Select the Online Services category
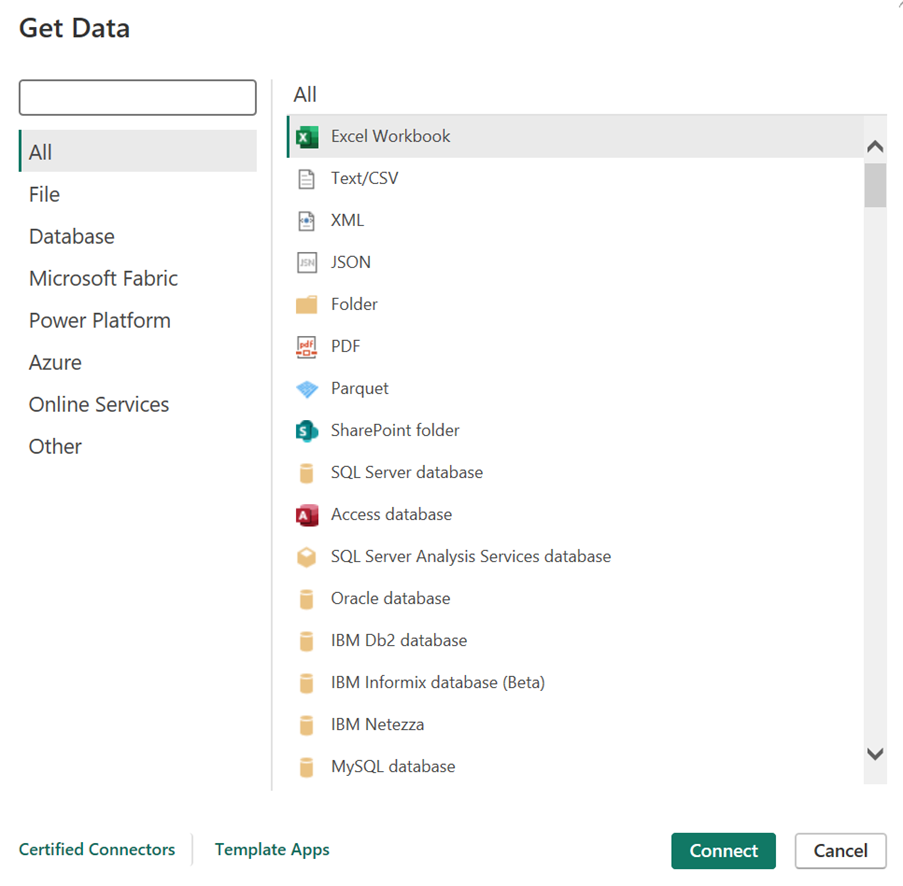Screen dimensions: 903x886 point(99,405)
